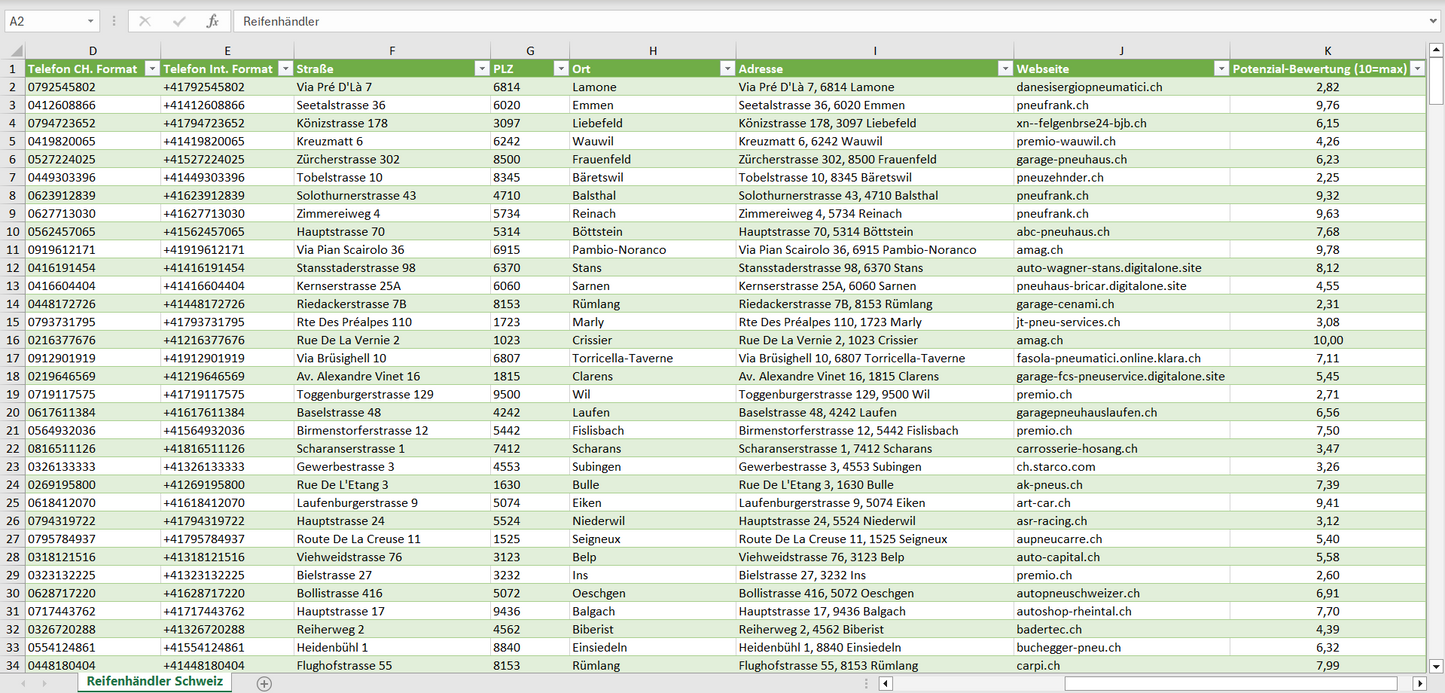Image resolution: width=1445 pixels, height=693 pixels.
Task: Click the horizontal scrollbar right arrow
Action: click(1419, 683)
